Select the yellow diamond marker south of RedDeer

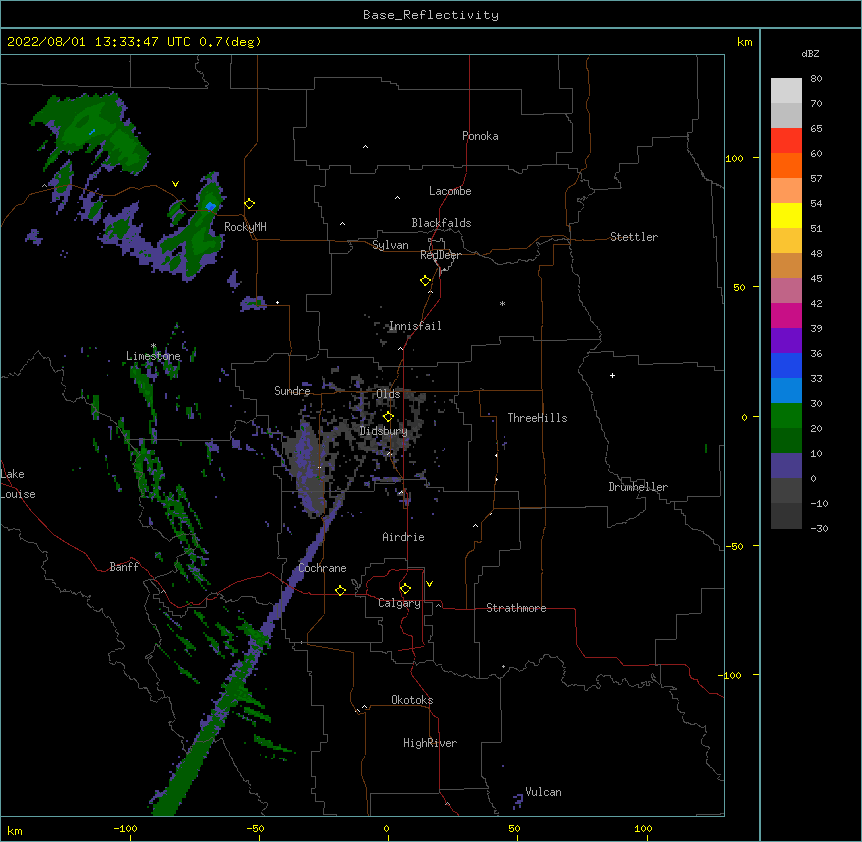(x=426, y=281)
